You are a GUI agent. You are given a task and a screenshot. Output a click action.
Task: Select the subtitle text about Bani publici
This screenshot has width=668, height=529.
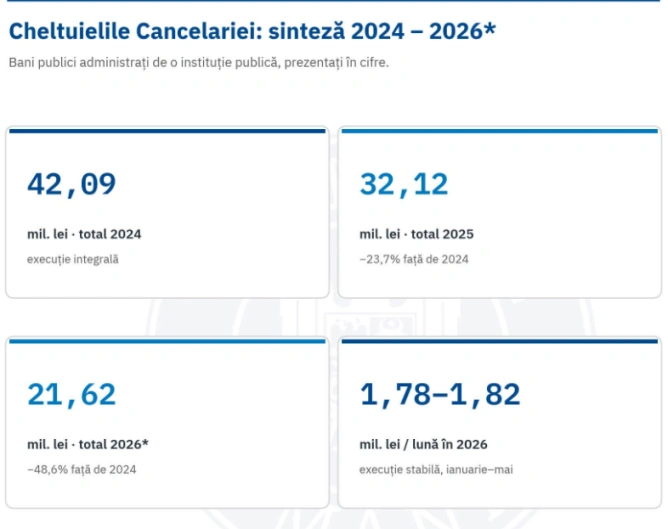(199, 63)
